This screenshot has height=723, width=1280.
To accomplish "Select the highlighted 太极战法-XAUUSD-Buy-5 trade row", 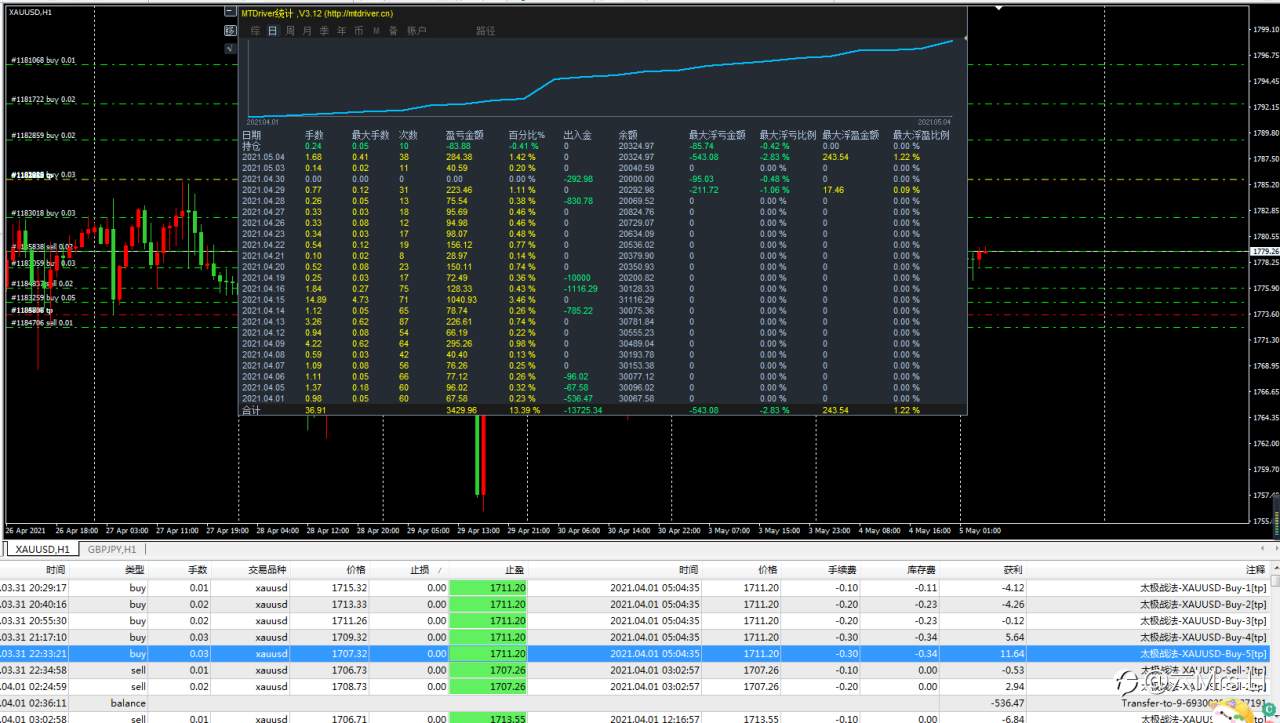I will click(x=636, y=653).
